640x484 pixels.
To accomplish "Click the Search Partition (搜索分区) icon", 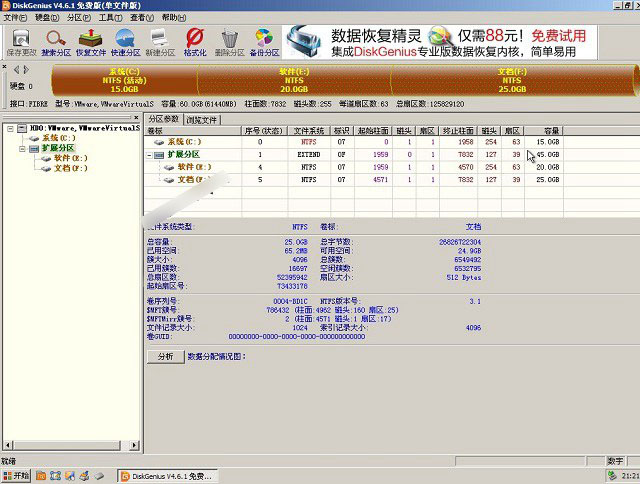I will coord(56,42).
